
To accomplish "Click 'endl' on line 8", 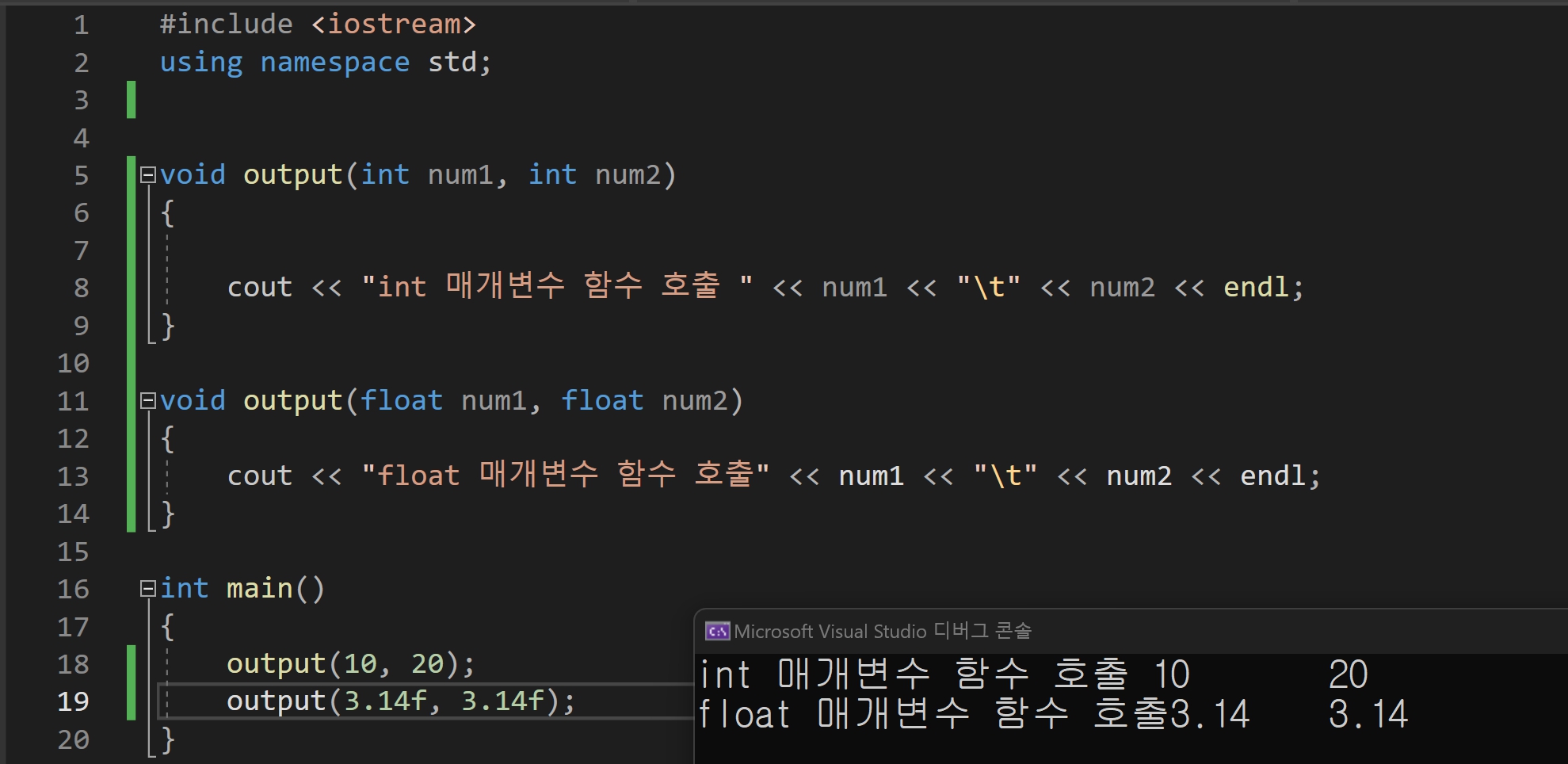I will pyautogui.click(x=1256, y=287).
